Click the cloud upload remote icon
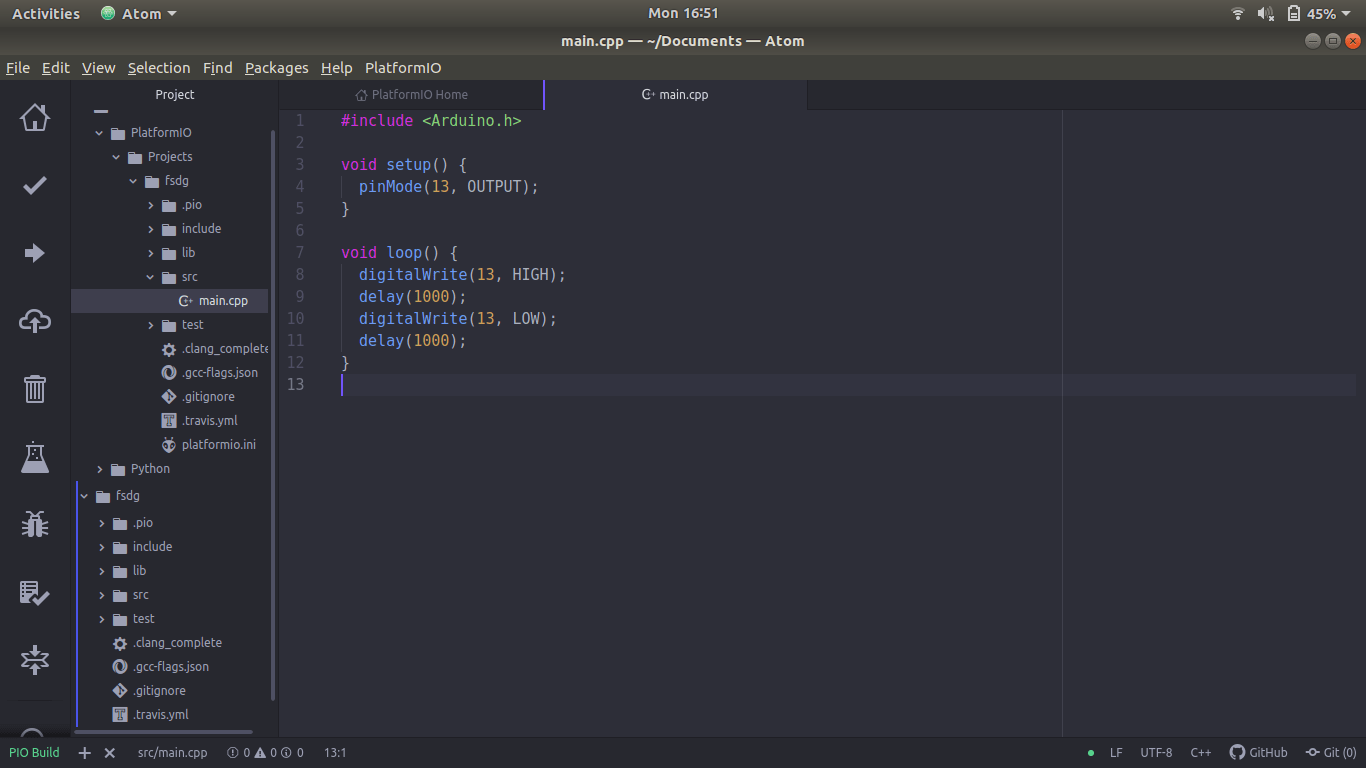The height and width of the screenshot is (768, 1366). click(35, 321)
